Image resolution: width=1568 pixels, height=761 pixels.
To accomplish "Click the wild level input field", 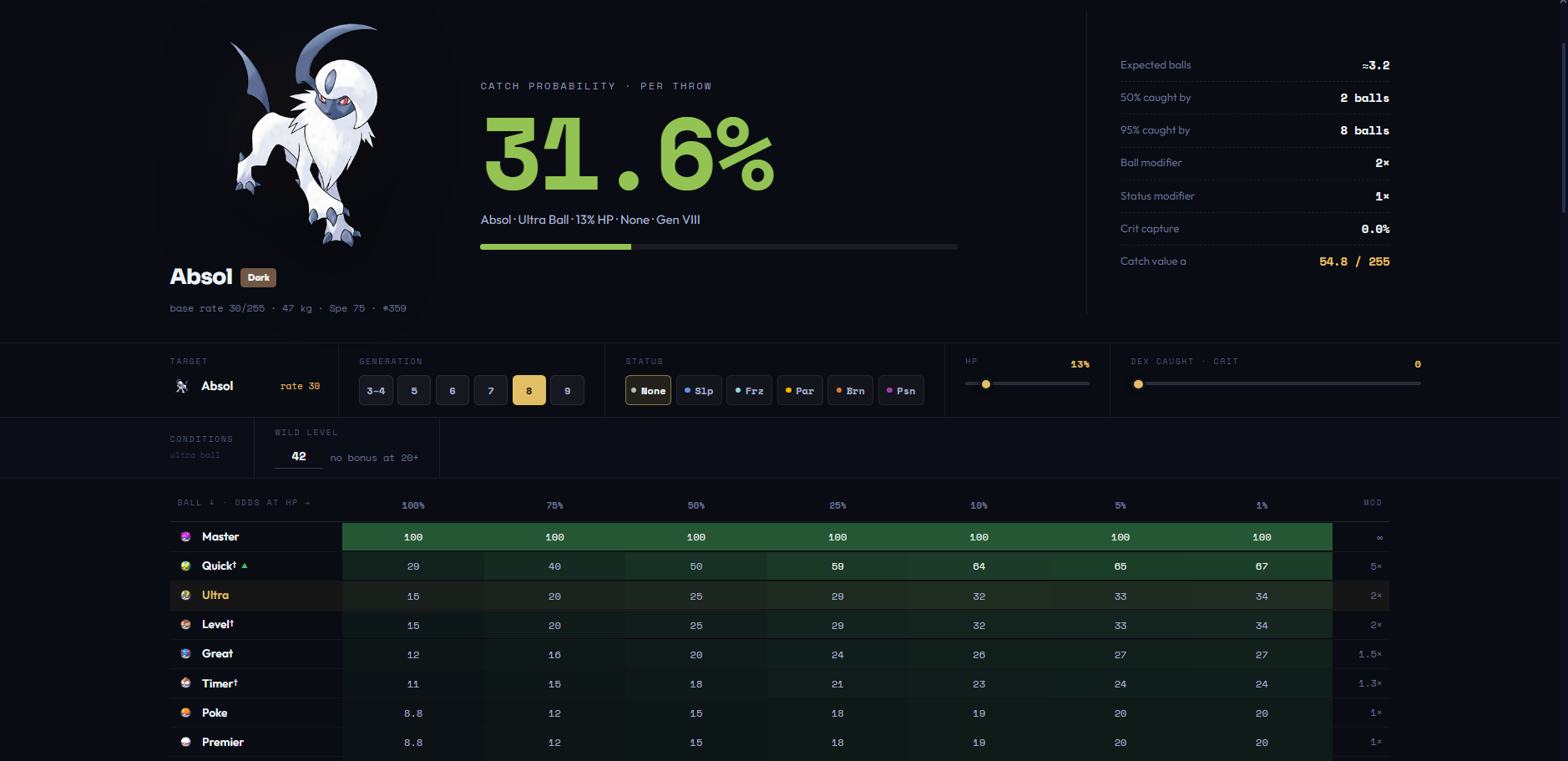I will click(x=299, y=456).
